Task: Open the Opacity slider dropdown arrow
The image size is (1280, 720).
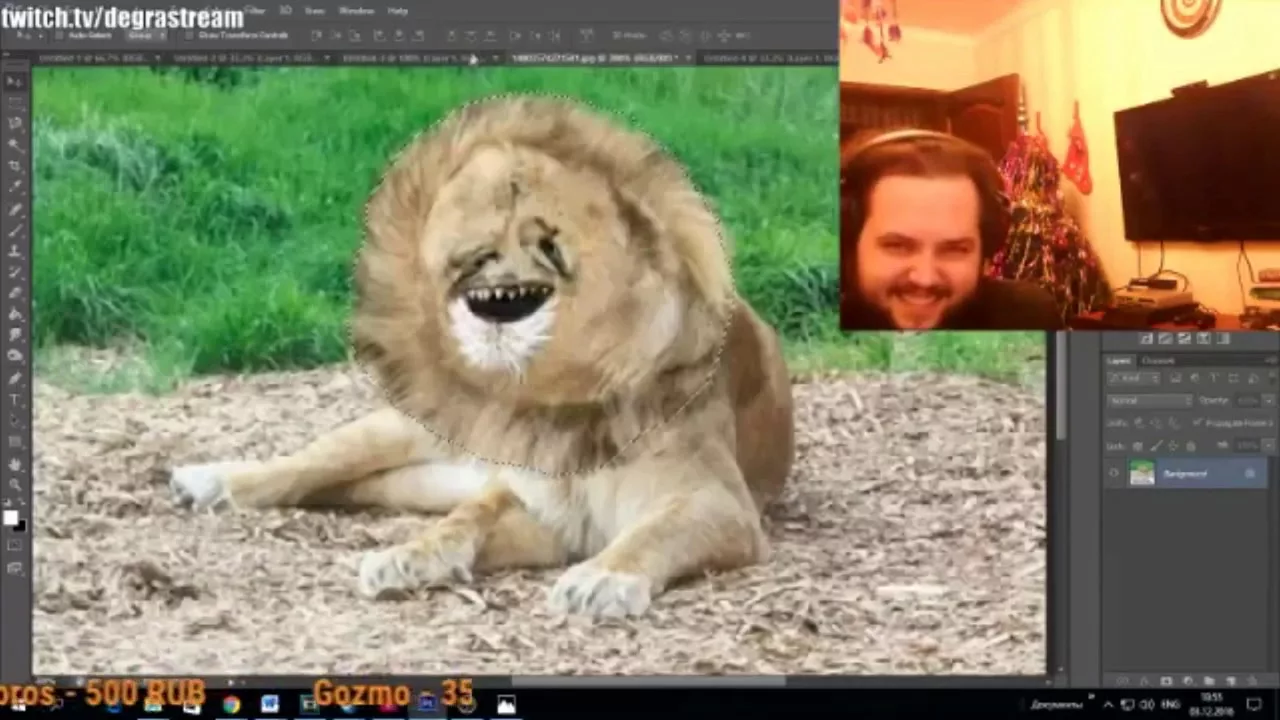Action: pos(1267,401)
